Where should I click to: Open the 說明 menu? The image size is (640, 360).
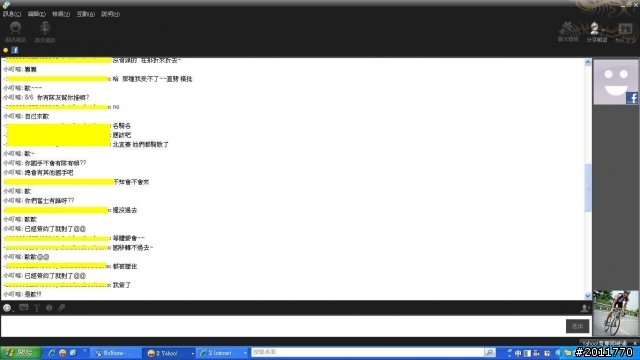click(110, 14)
